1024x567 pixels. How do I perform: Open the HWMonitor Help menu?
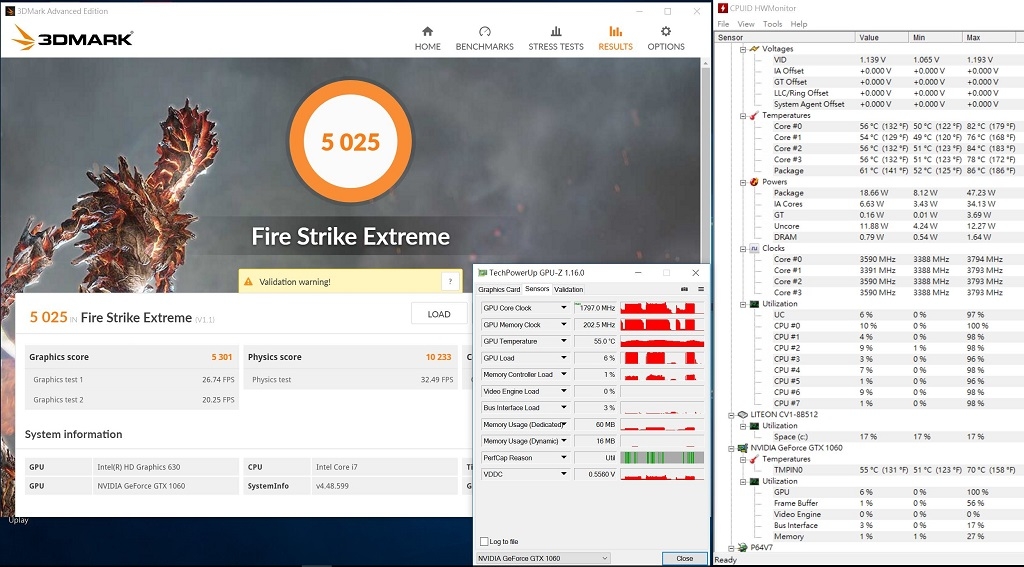[x=799, y=24]
